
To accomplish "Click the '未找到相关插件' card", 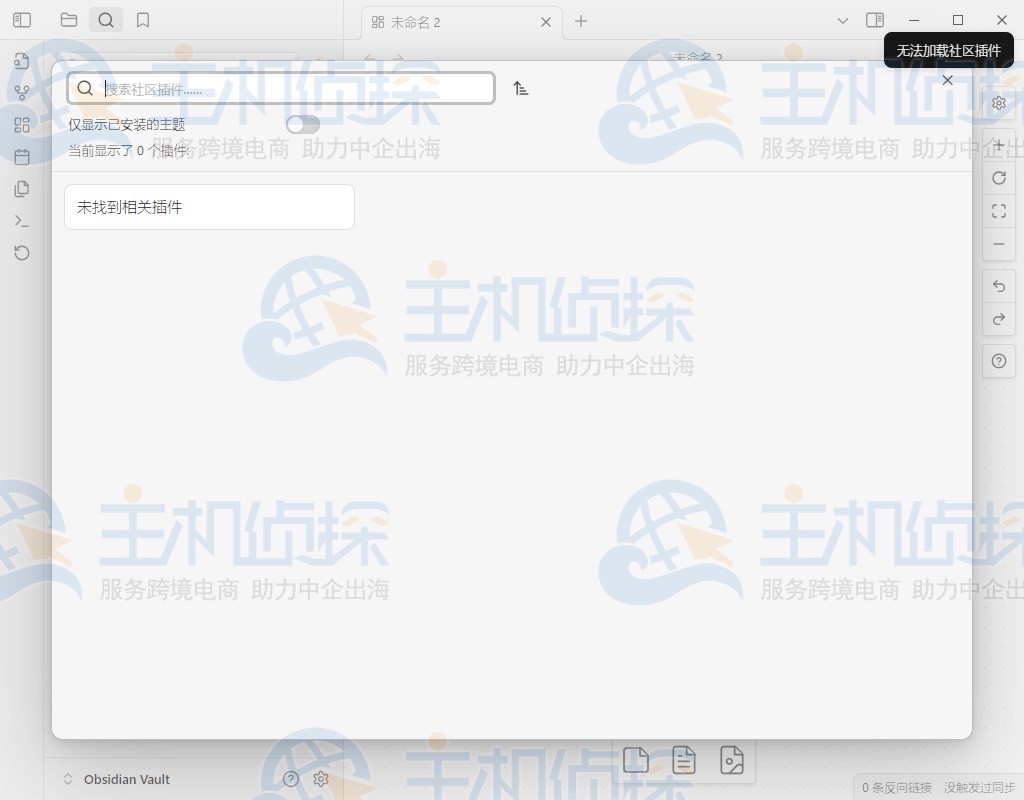I will pos(208,207).
